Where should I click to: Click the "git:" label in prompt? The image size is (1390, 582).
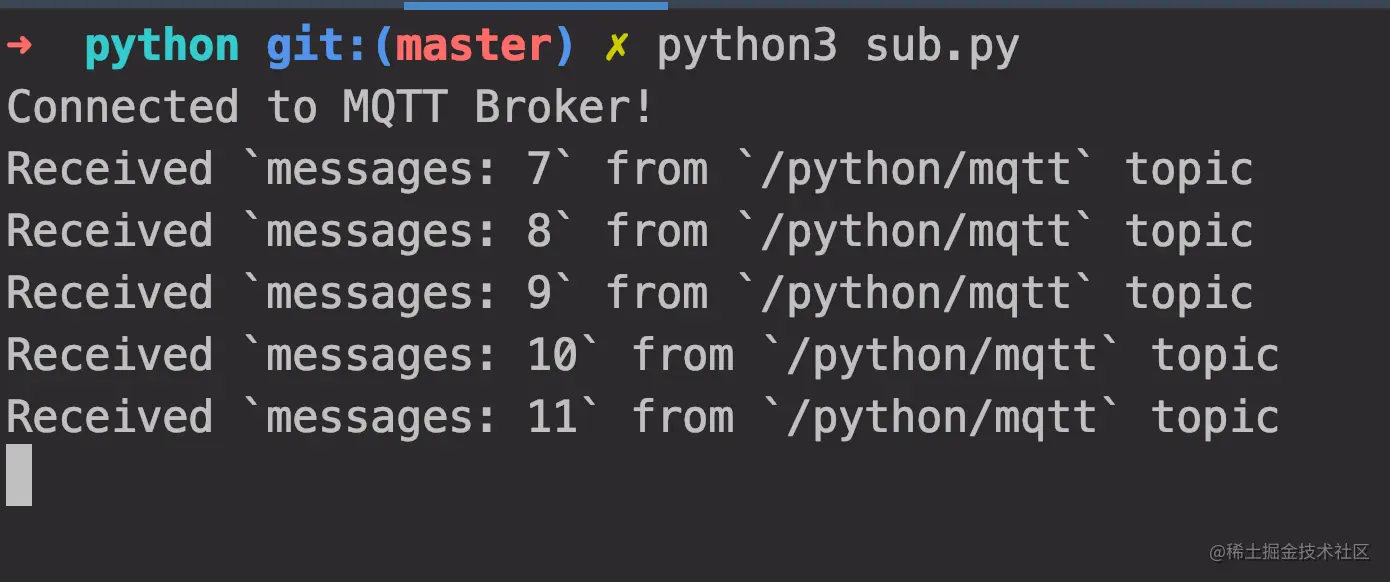319,47
